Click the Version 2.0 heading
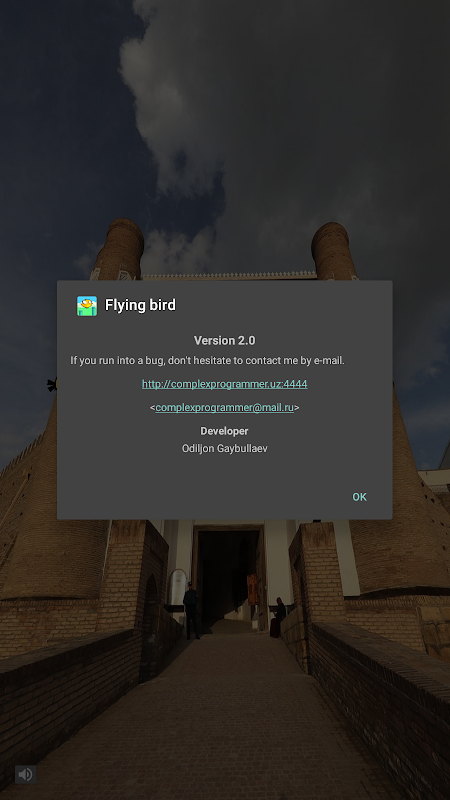Viewport: 450px width, 800px height. coord(224,340)
